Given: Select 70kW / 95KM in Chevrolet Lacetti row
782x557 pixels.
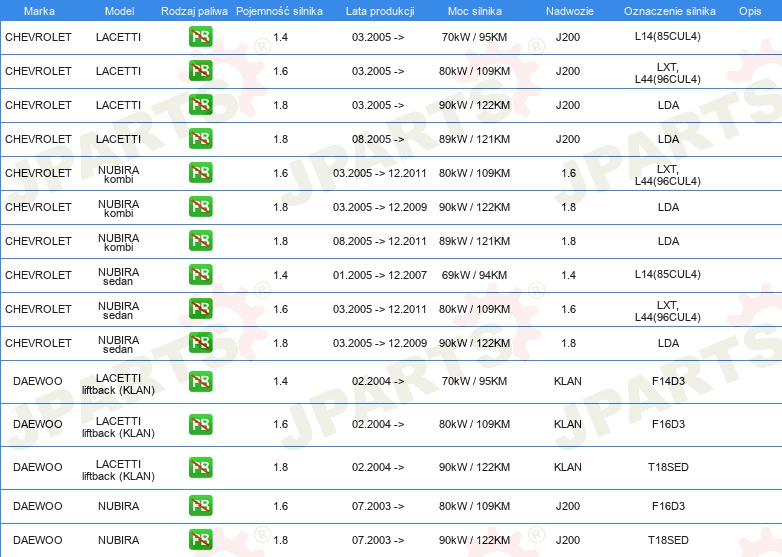Looking at the screenshot, I should [x=474, y=37].
